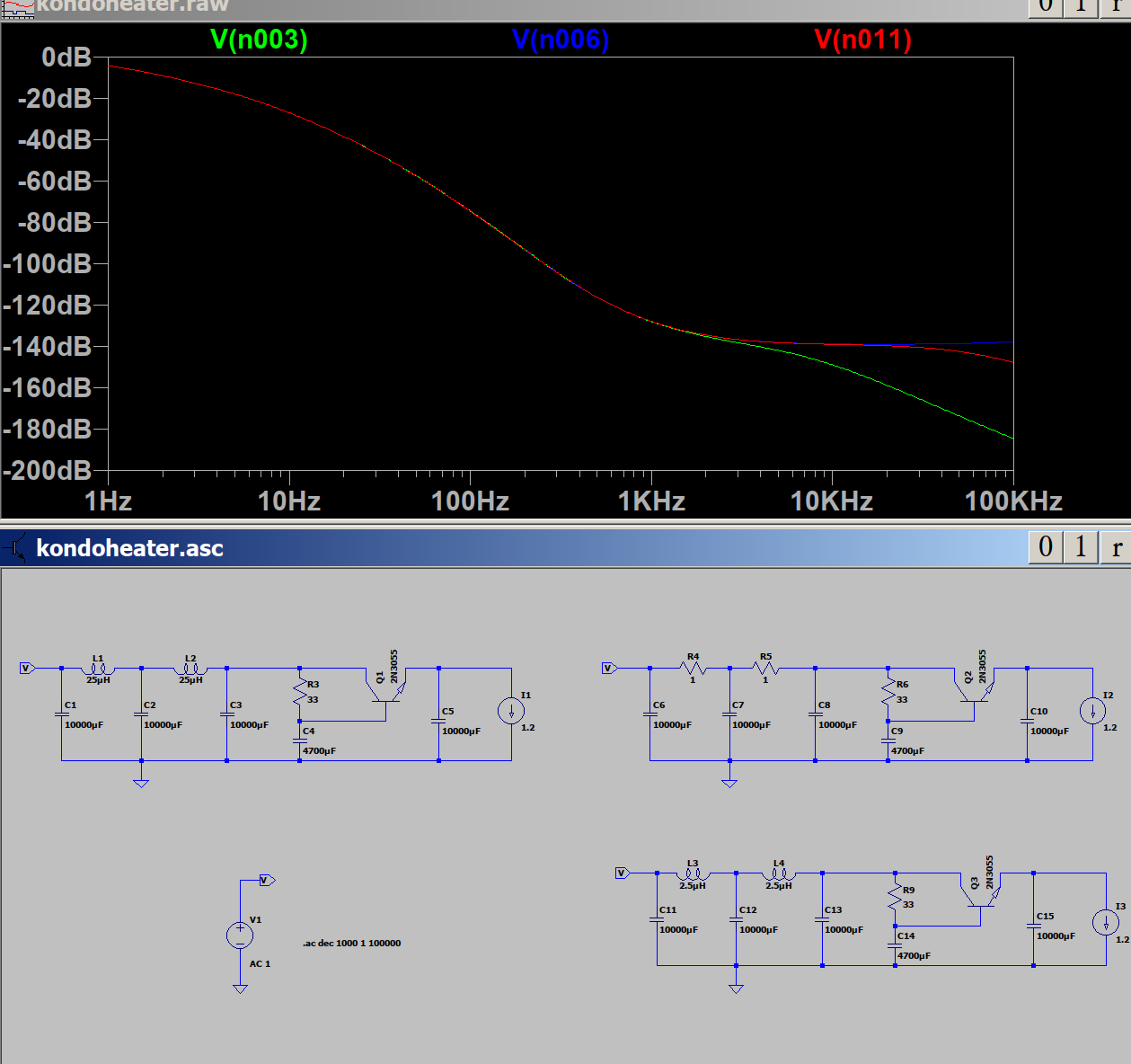The image size is (1131, 1064).
Task: Click the 4700µF value under C14
Action: click(915, 956)
